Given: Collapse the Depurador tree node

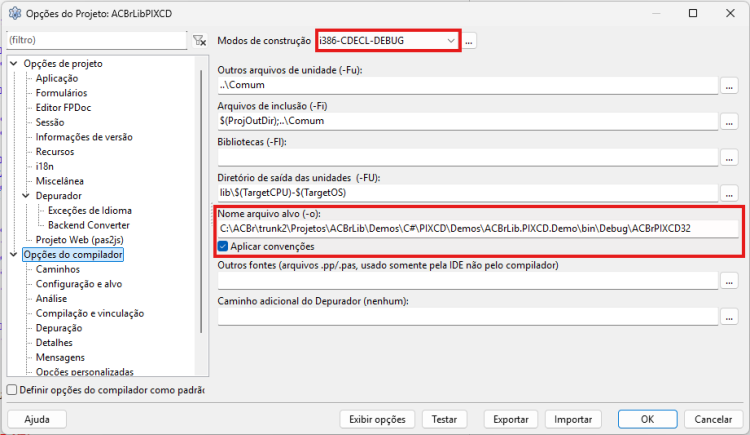Looking at the screenshot, I should (26, 196).
